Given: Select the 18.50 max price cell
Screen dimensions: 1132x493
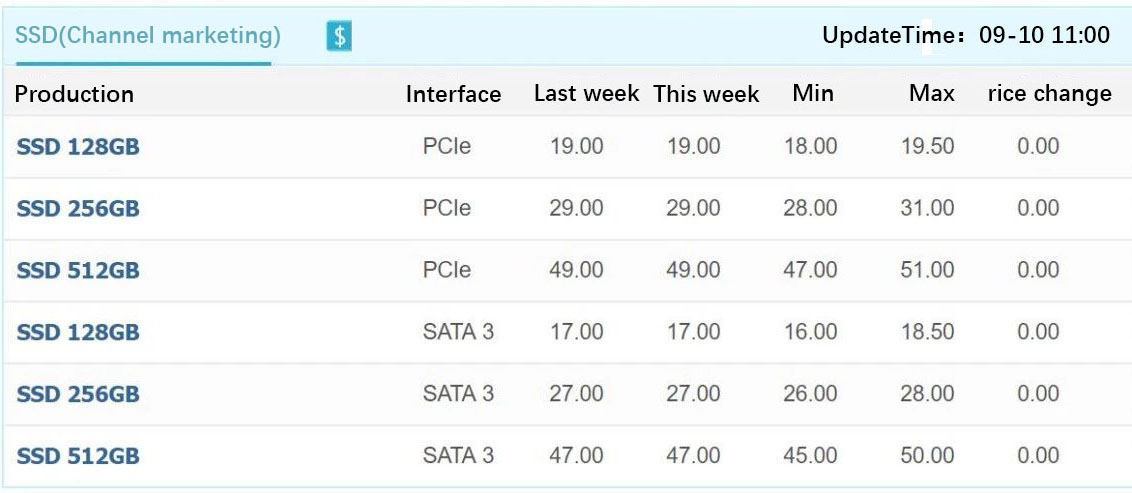Looking at the screenshot, I should coord(928,332).
